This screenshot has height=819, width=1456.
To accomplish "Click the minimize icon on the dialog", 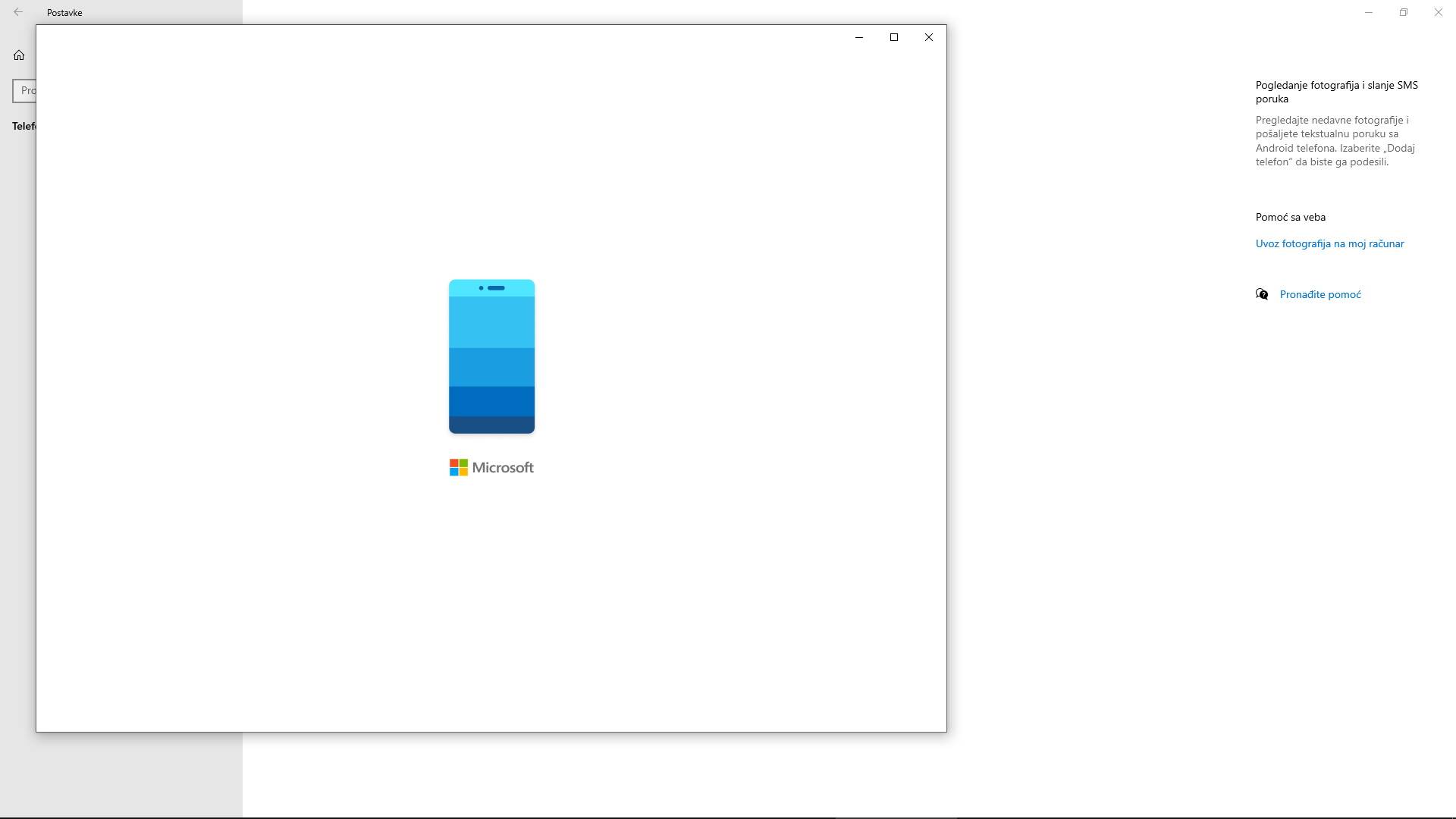I will [858, 36].
